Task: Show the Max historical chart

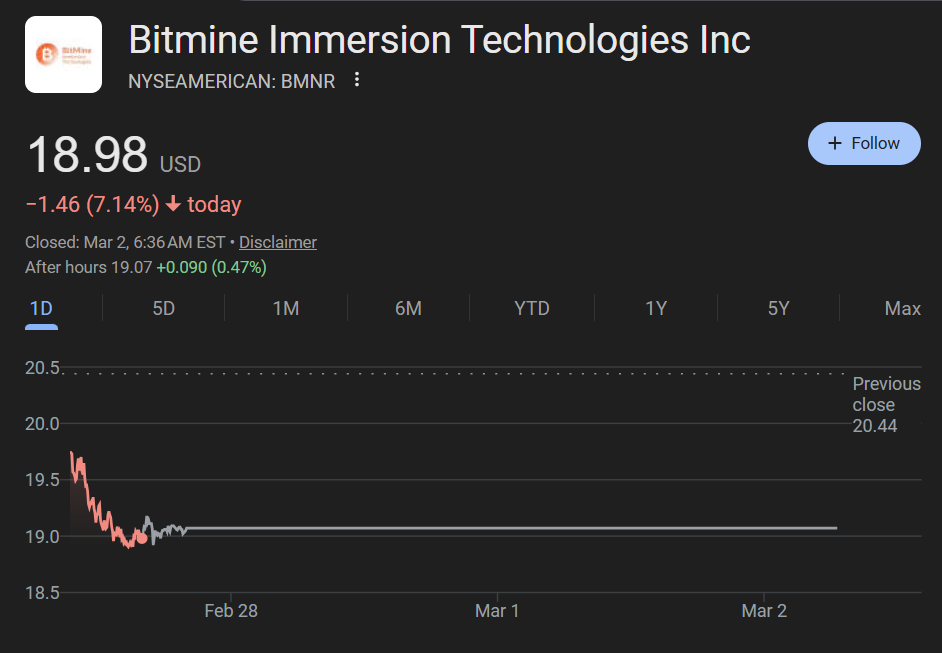Action: tap(902, 308)
